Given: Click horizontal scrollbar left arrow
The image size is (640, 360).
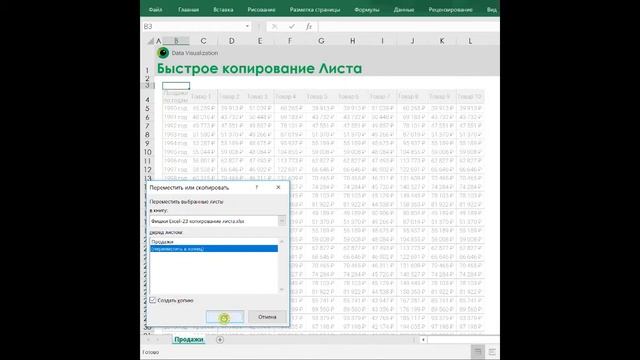Looking at the screenshot, I should tap(423, 340).
